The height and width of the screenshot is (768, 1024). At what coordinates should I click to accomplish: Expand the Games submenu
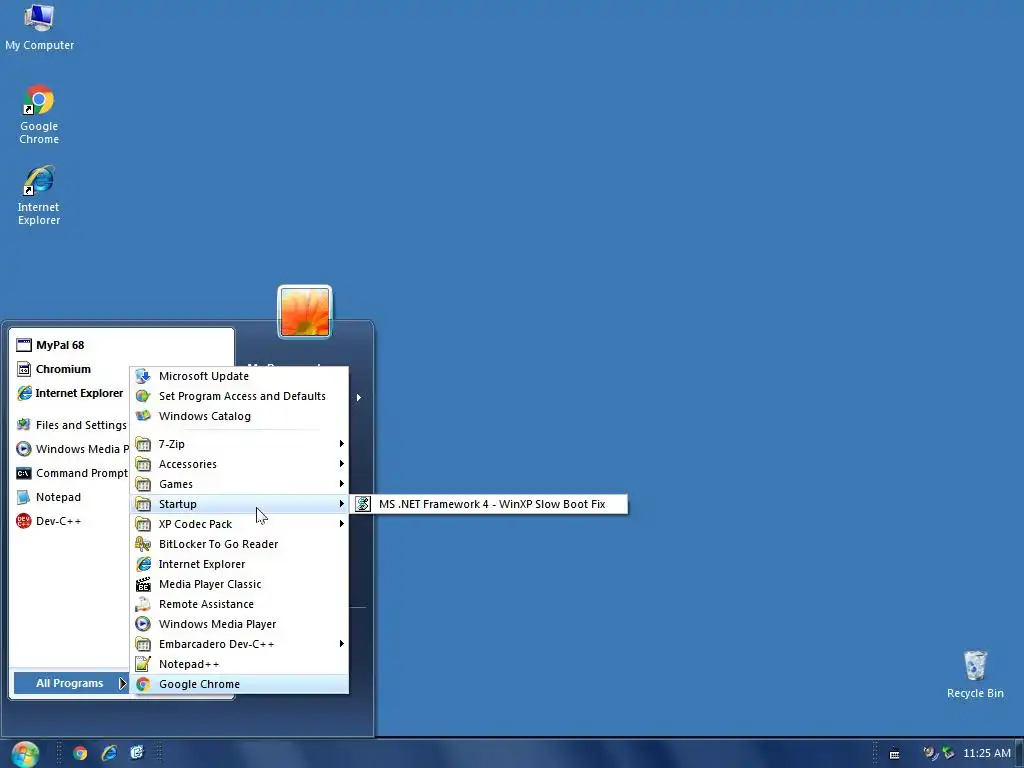click(241, 484)
